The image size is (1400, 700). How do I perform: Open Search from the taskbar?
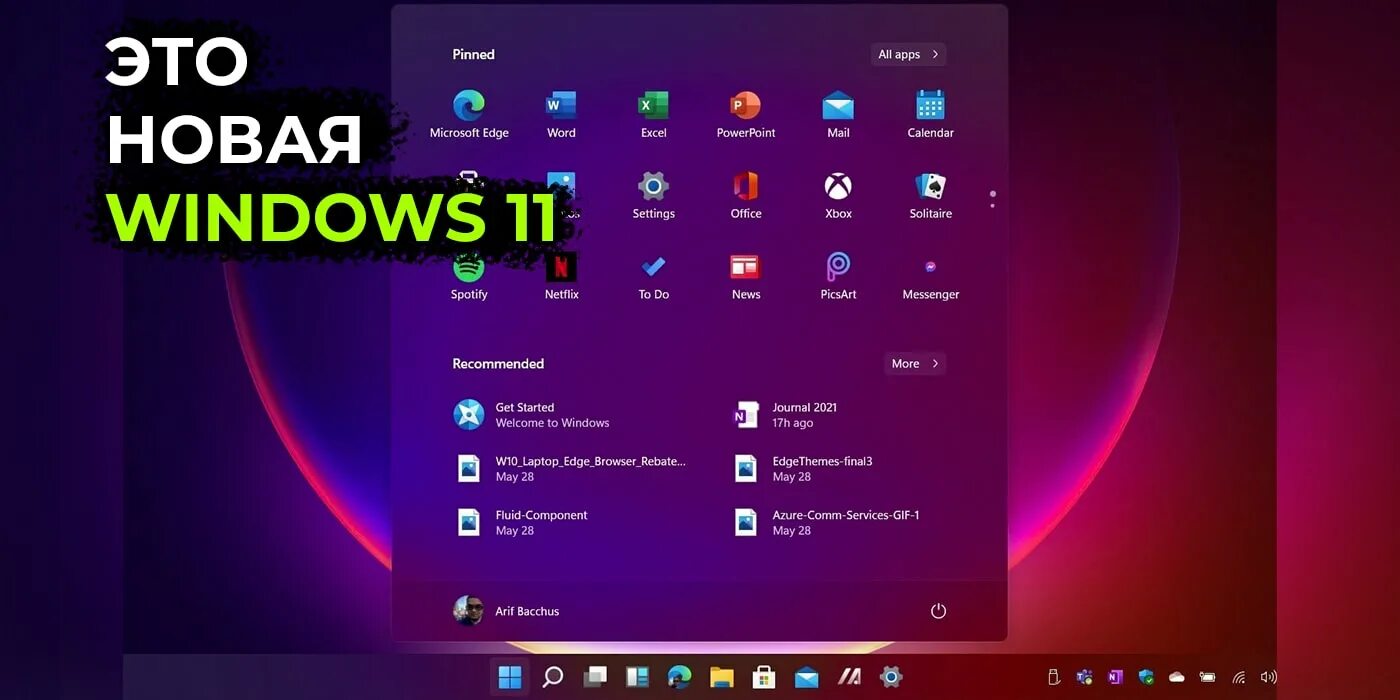[552, 677]
